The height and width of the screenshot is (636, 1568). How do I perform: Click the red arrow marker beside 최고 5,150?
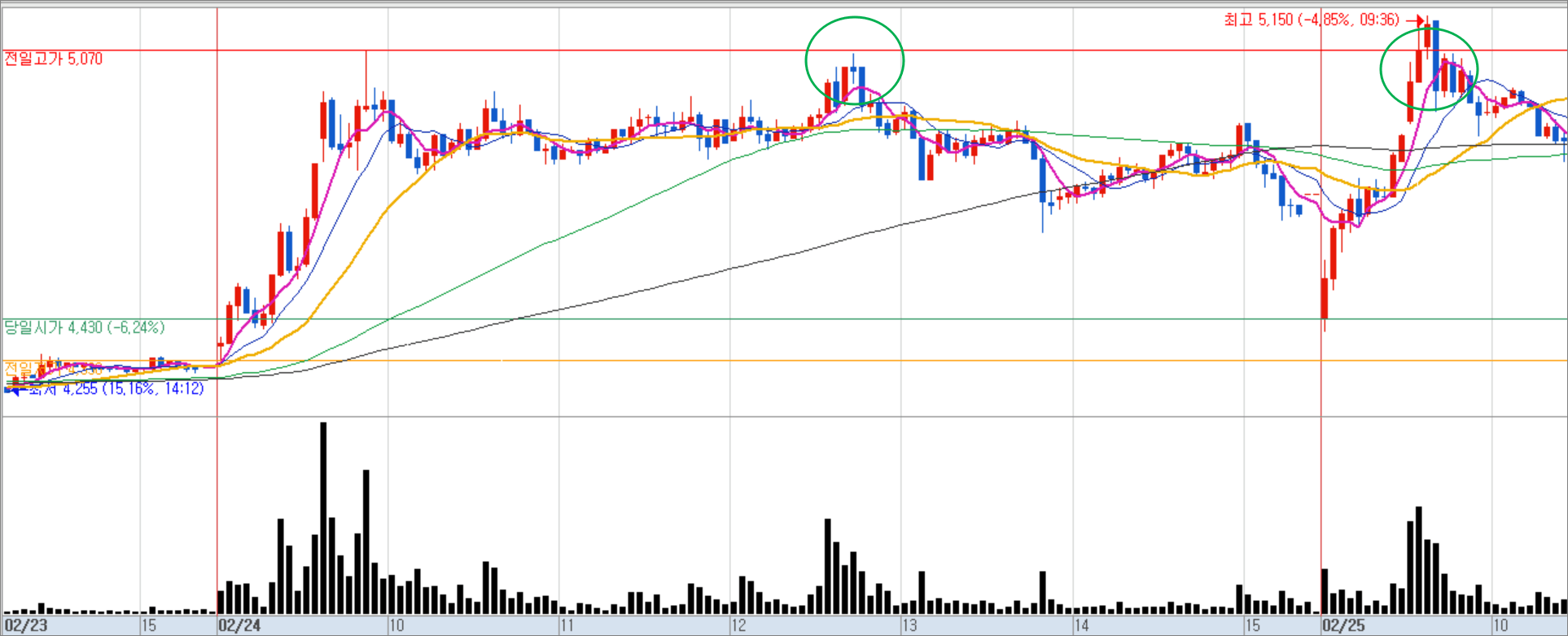tap(1416, 20)
